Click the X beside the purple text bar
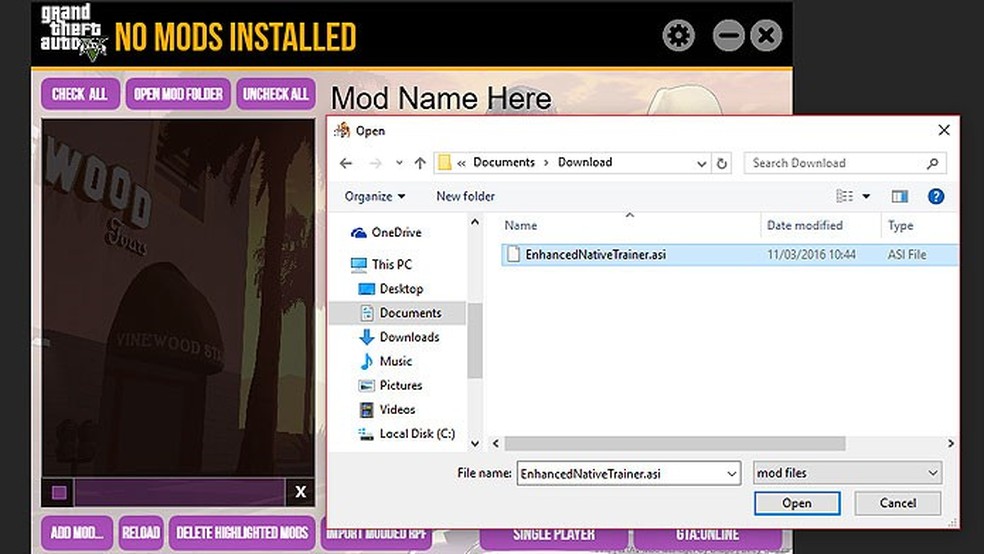This screenshot has height=554, width=984. point(301,493)
